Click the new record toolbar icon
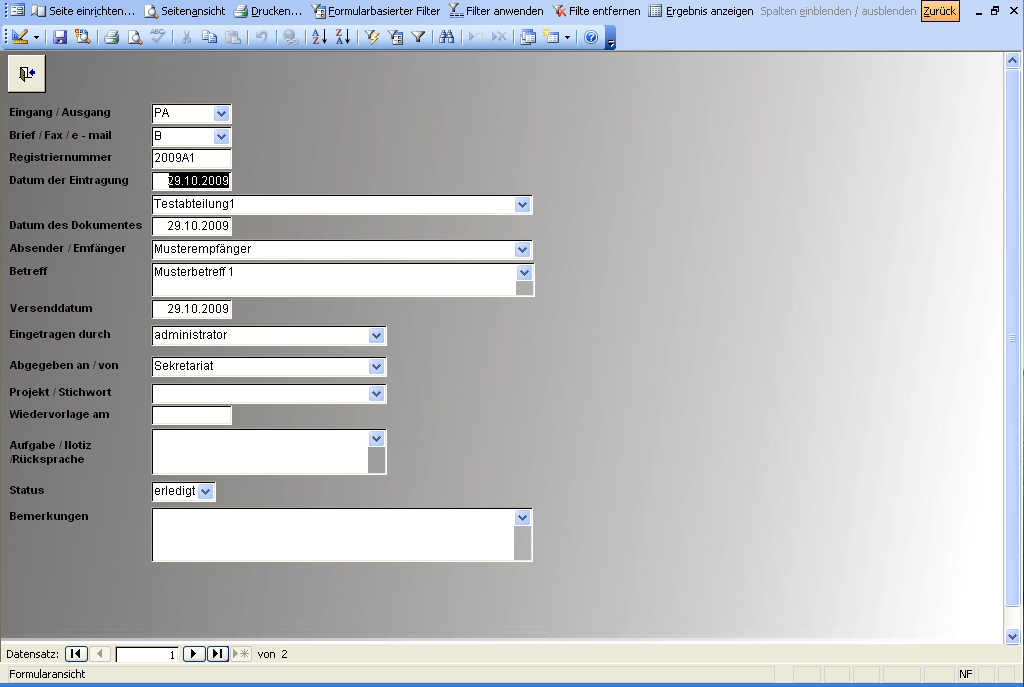 [x=476, y=37]
